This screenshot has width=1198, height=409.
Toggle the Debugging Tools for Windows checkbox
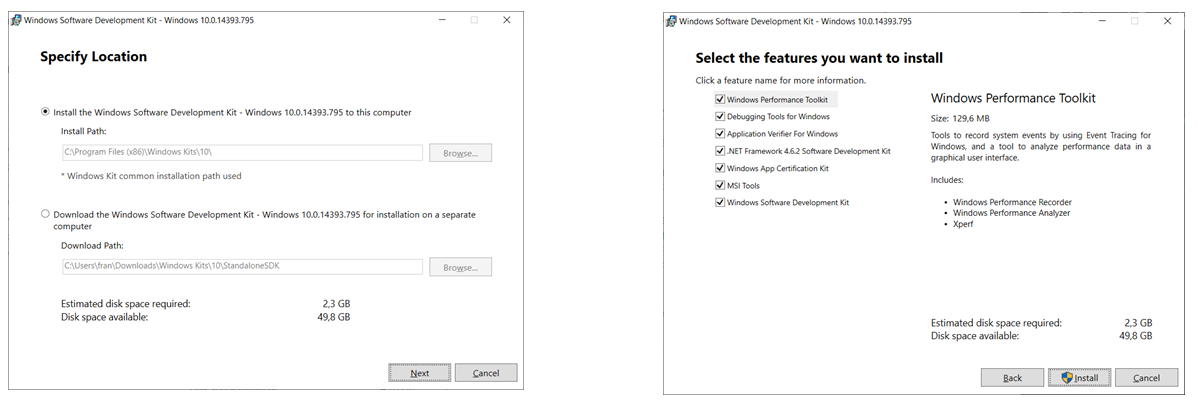pyautogui.click(x=720, y=117)
